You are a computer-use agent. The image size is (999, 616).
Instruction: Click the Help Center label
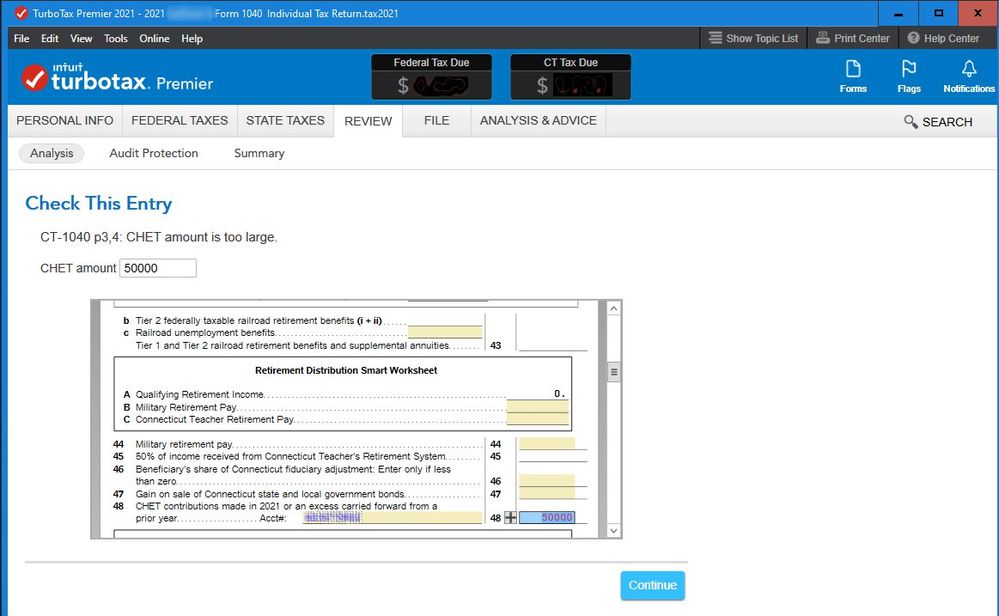951,38
